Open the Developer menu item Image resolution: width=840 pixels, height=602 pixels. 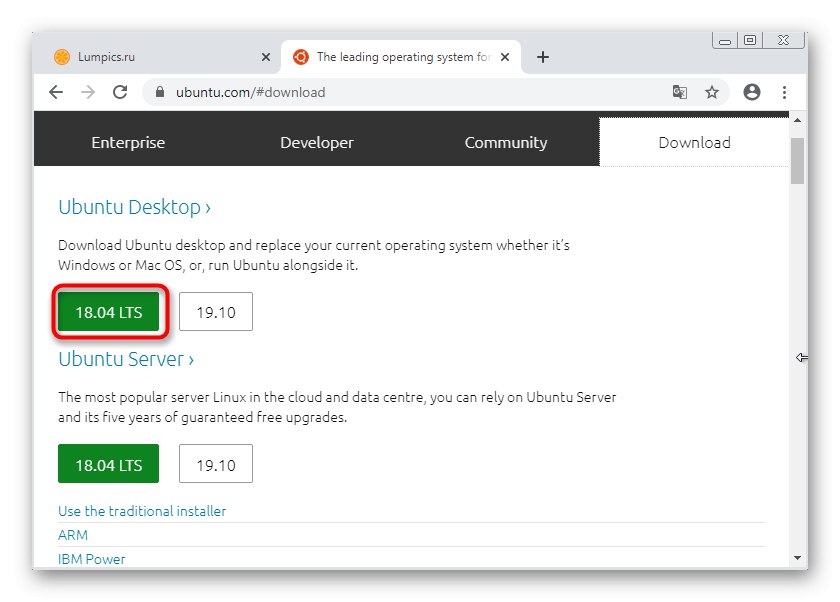(317, 142)
